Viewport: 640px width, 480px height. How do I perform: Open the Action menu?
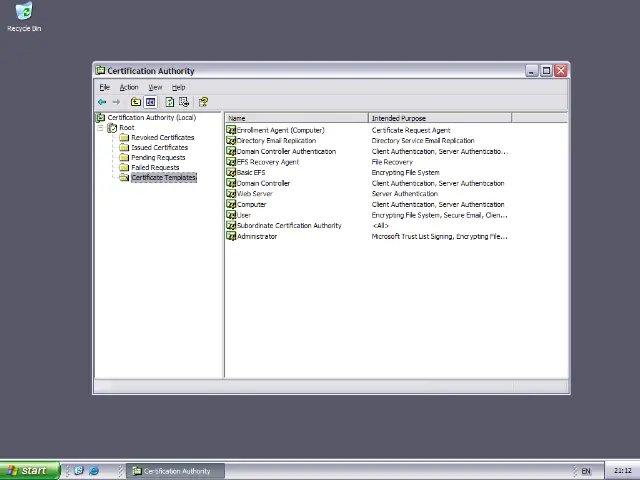129,87
